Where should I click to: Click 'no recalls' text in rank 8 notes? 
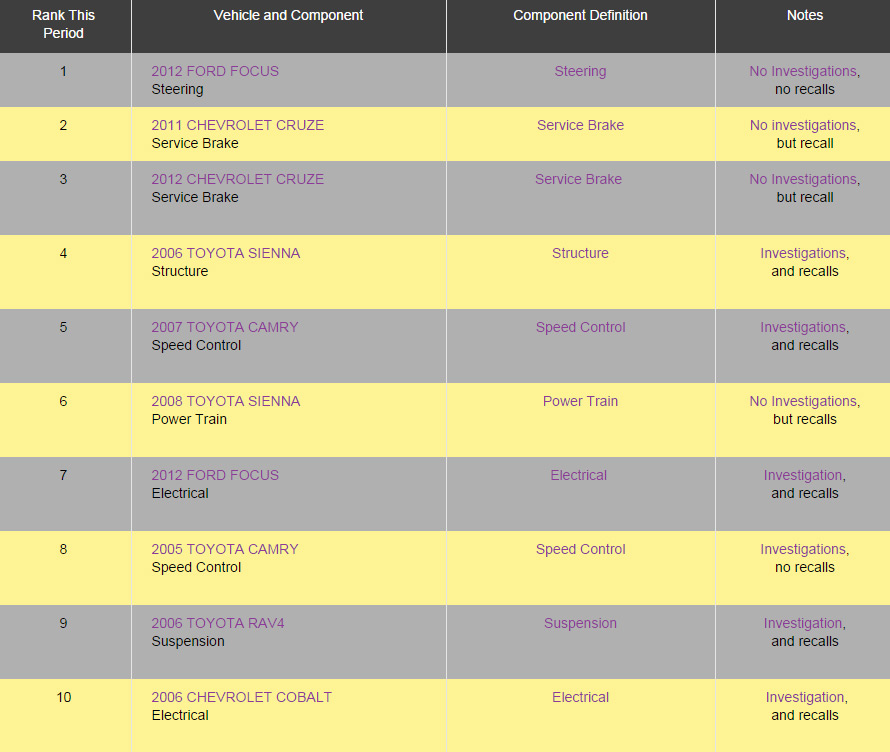pyautogui.click(x=804, y=568)
